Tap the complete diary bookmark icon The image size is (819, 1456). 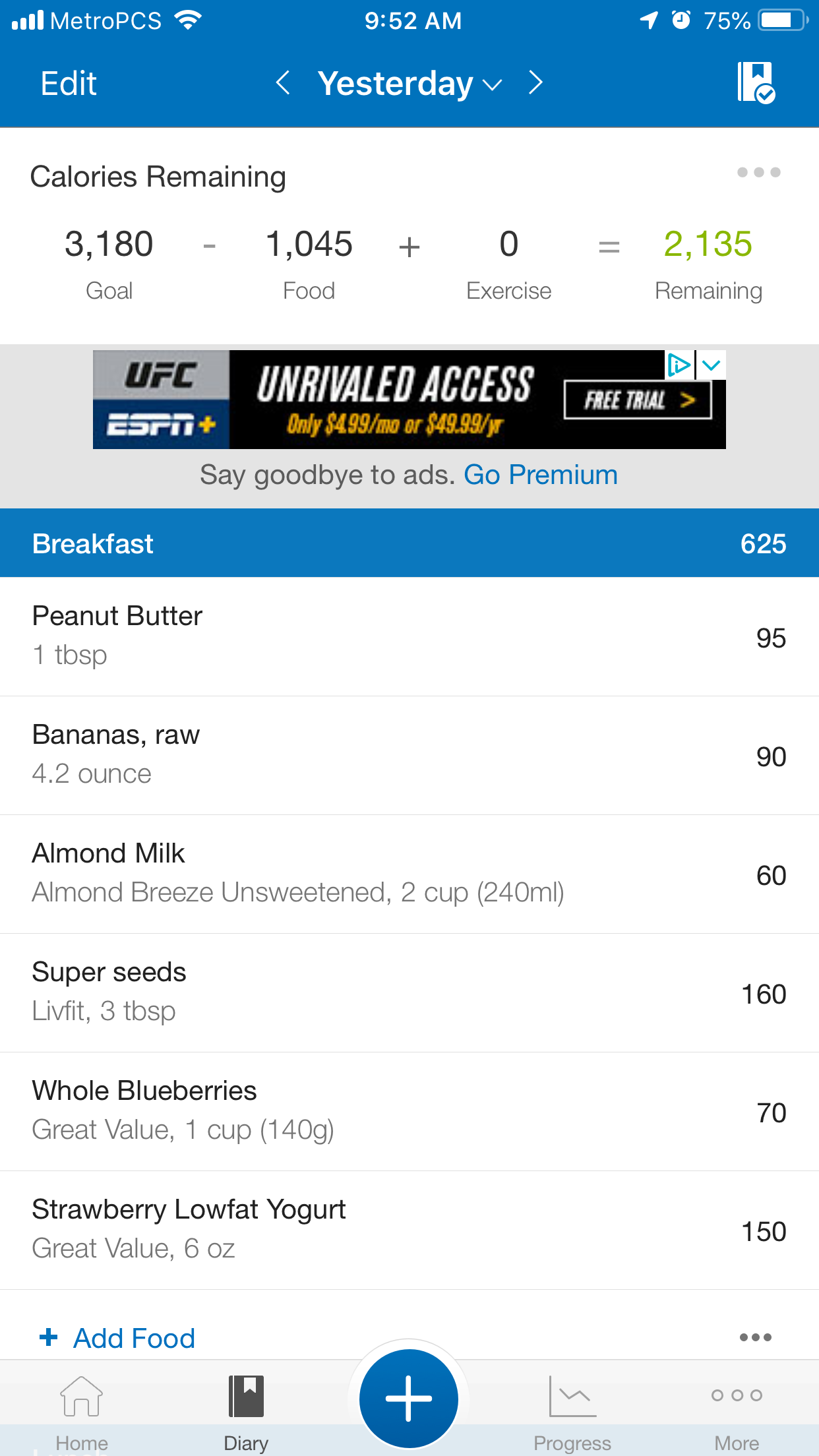coord(756,83)
